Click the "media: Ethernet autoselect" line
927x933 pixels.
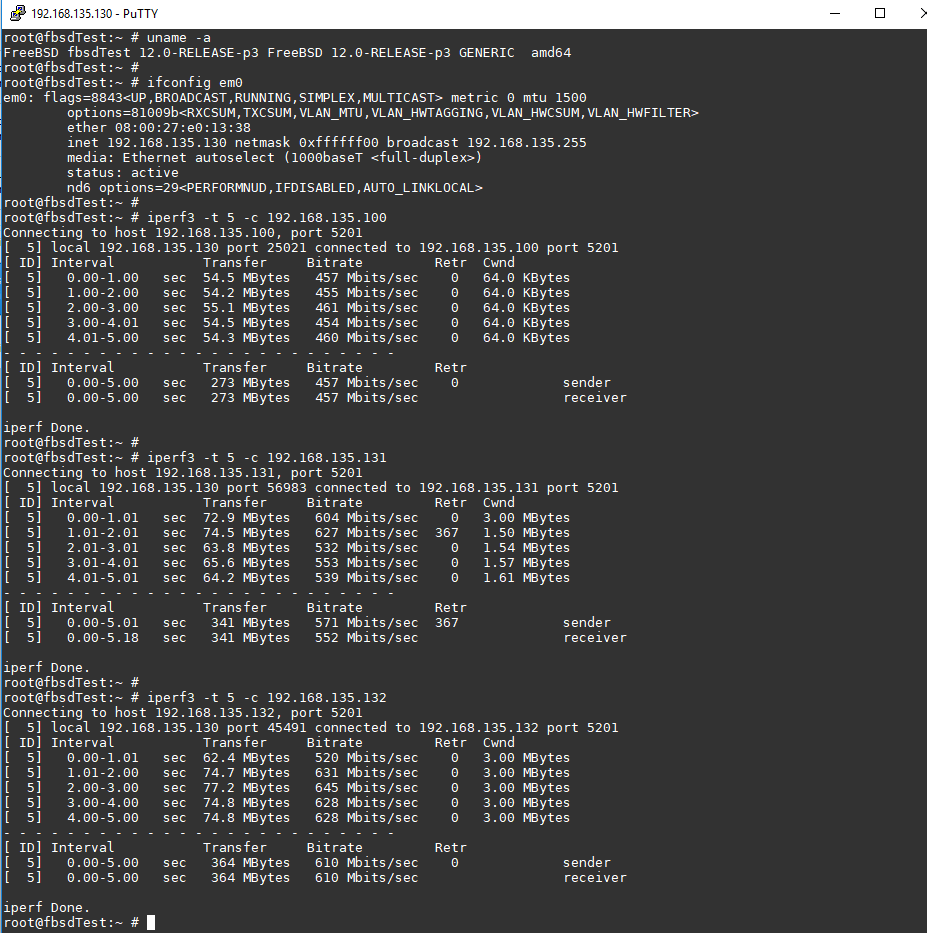click(275, 157)
